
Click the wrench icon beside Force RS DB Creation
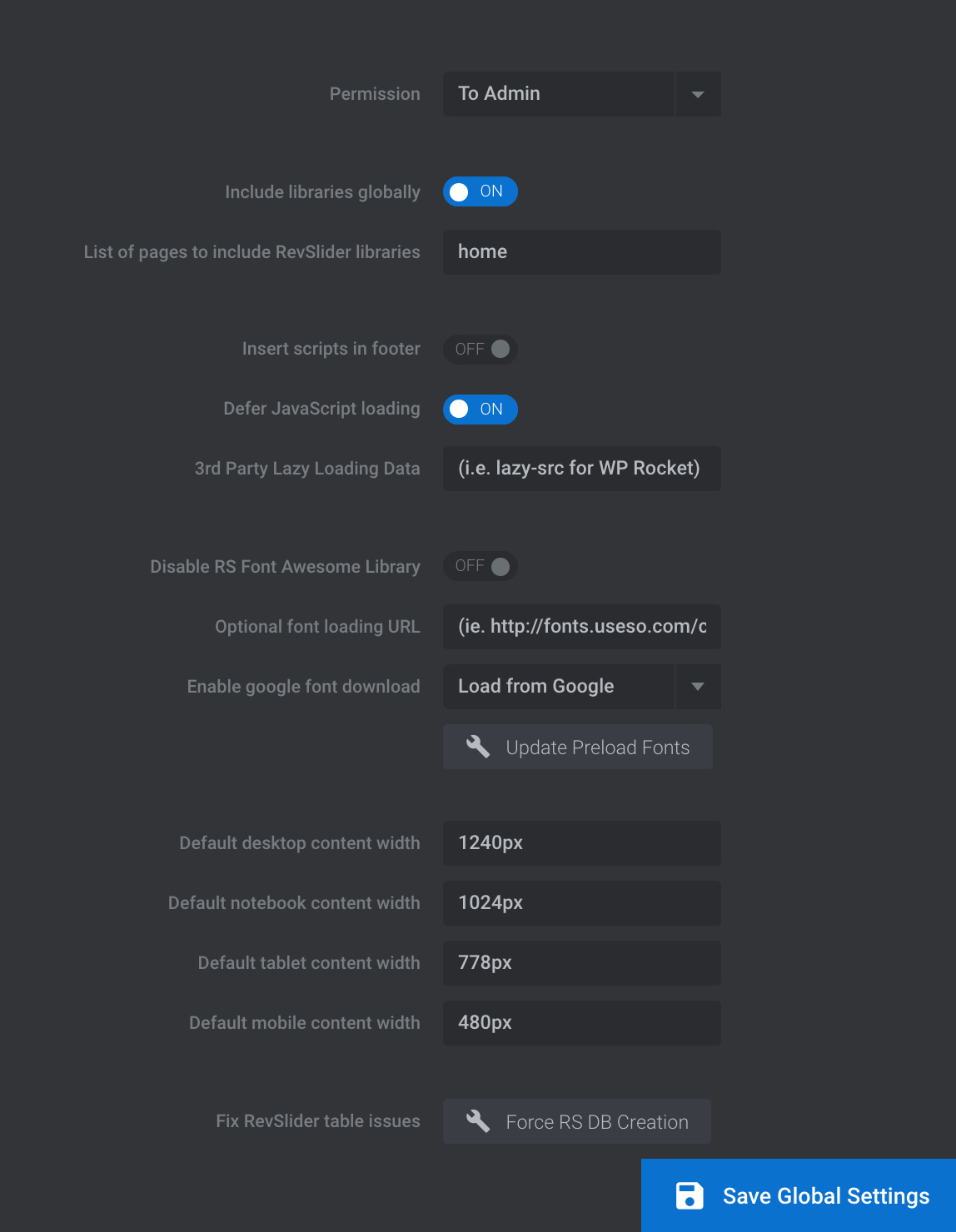click(478, 1121)
